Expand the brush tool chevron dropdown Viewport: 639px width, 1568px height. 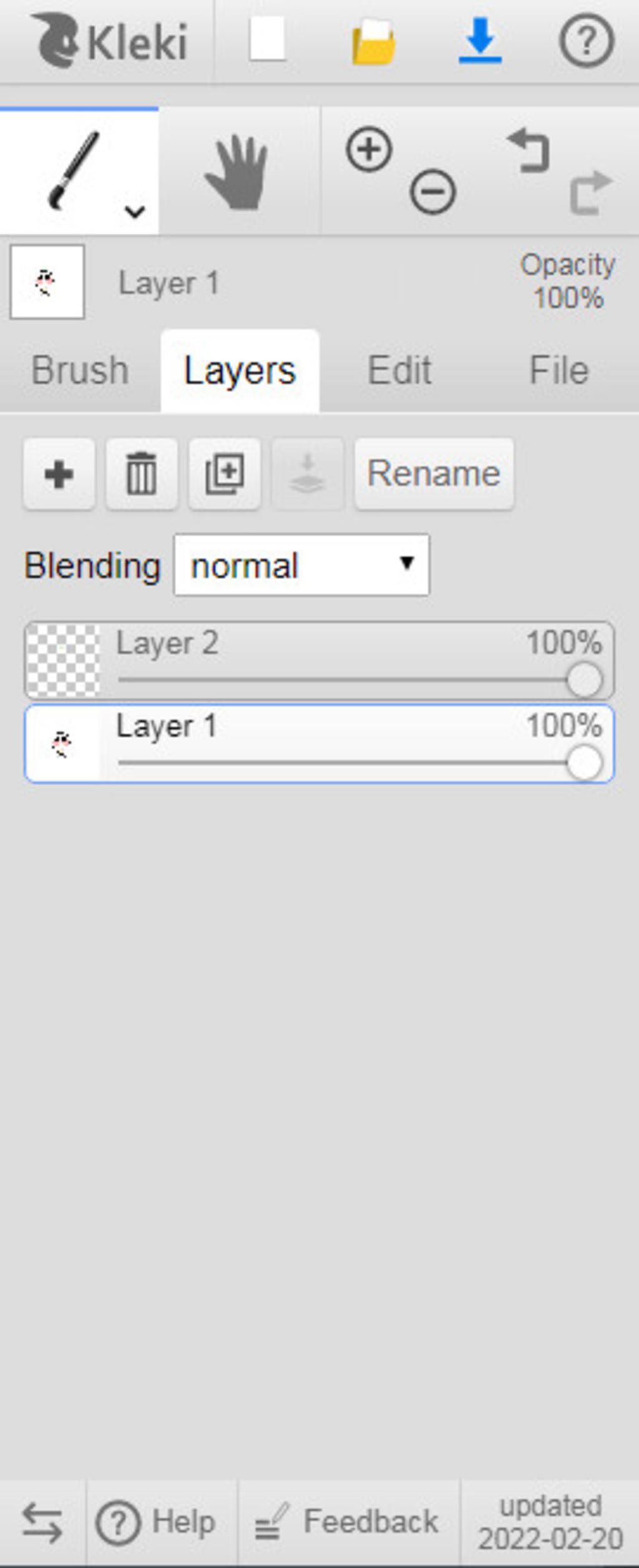(135, 212)
